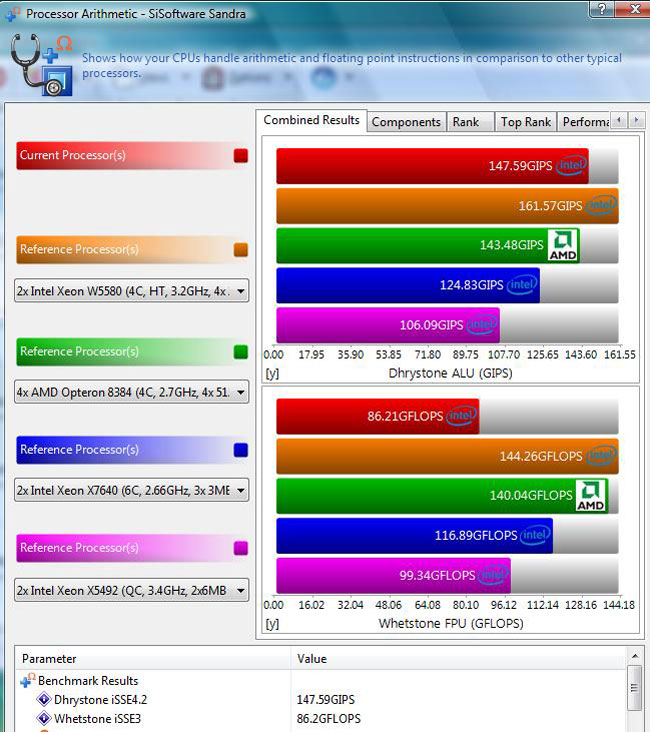This screenshot has width=650, height=732.
Task: Click Intel logo on 116.89GFLOPS bar
Action: pyautogui.click(x=535, y=535)
